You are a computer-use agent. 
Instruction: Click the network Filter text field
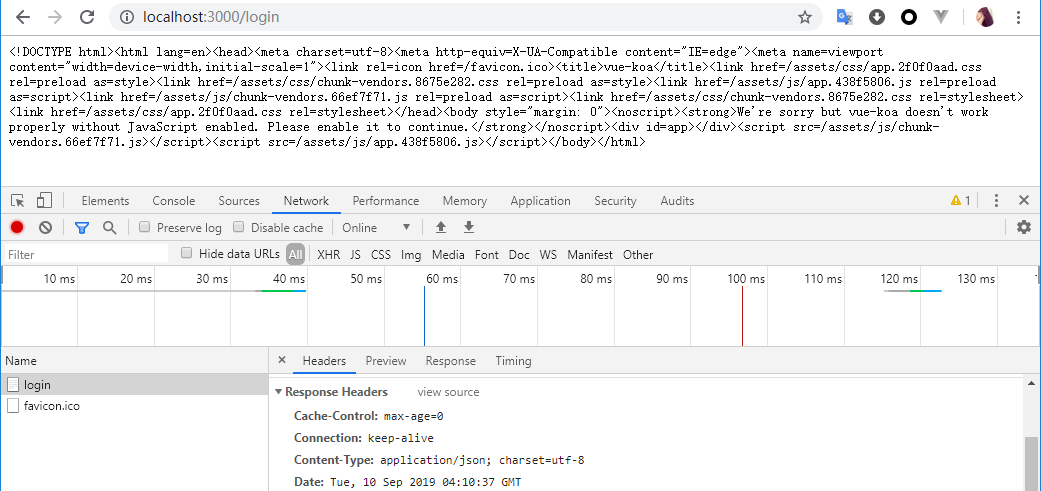coord(86,254)
